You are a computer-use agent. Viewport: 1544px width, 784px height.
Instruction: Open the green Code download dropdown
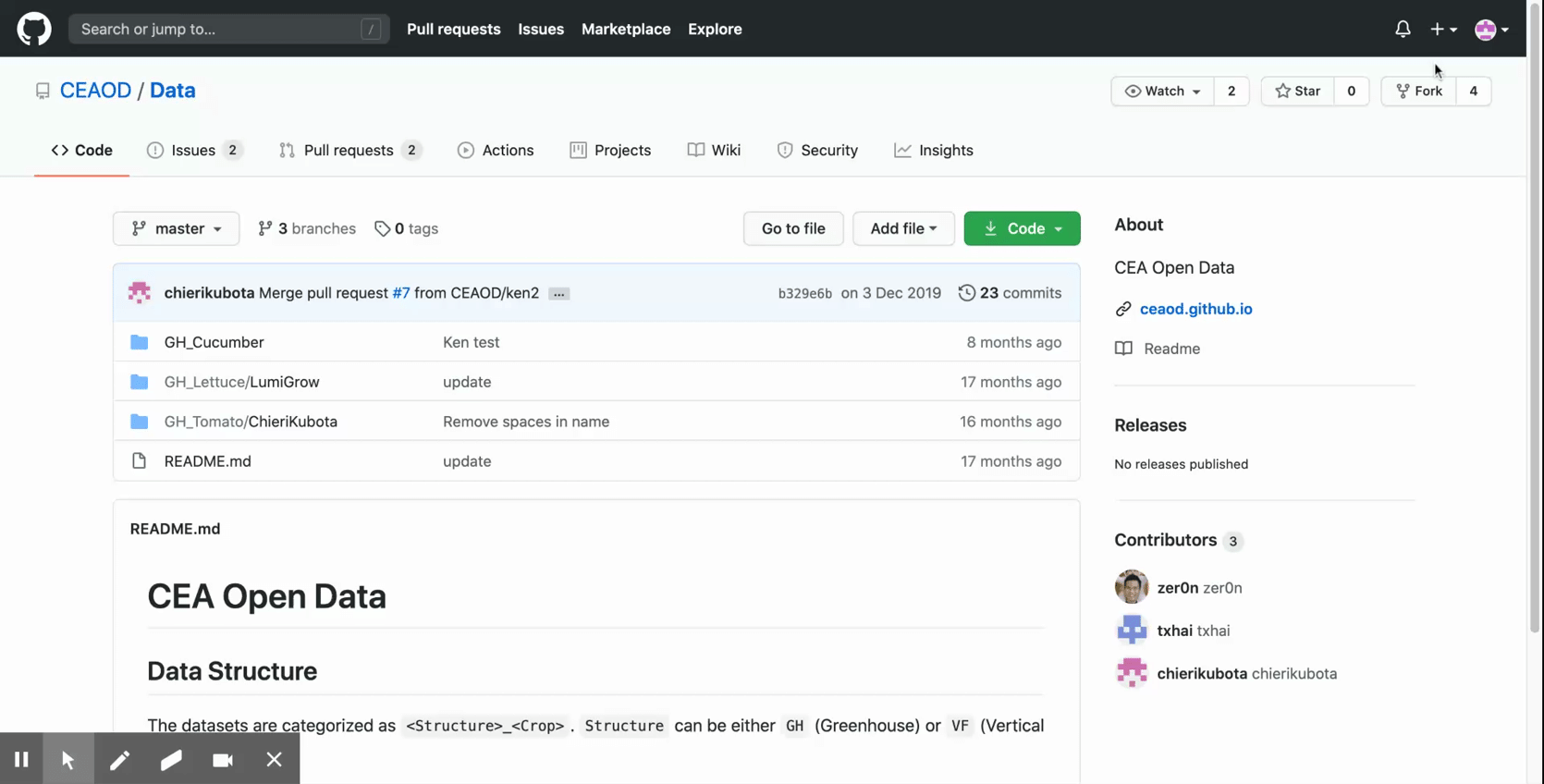pos(1022,228)
